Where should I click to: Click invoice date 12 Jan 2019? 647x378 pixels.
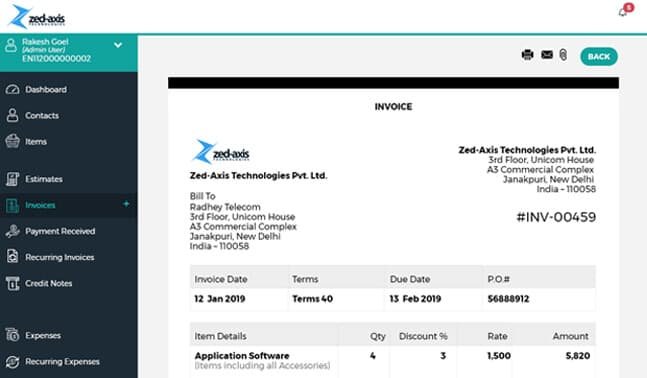click(220, 299)
